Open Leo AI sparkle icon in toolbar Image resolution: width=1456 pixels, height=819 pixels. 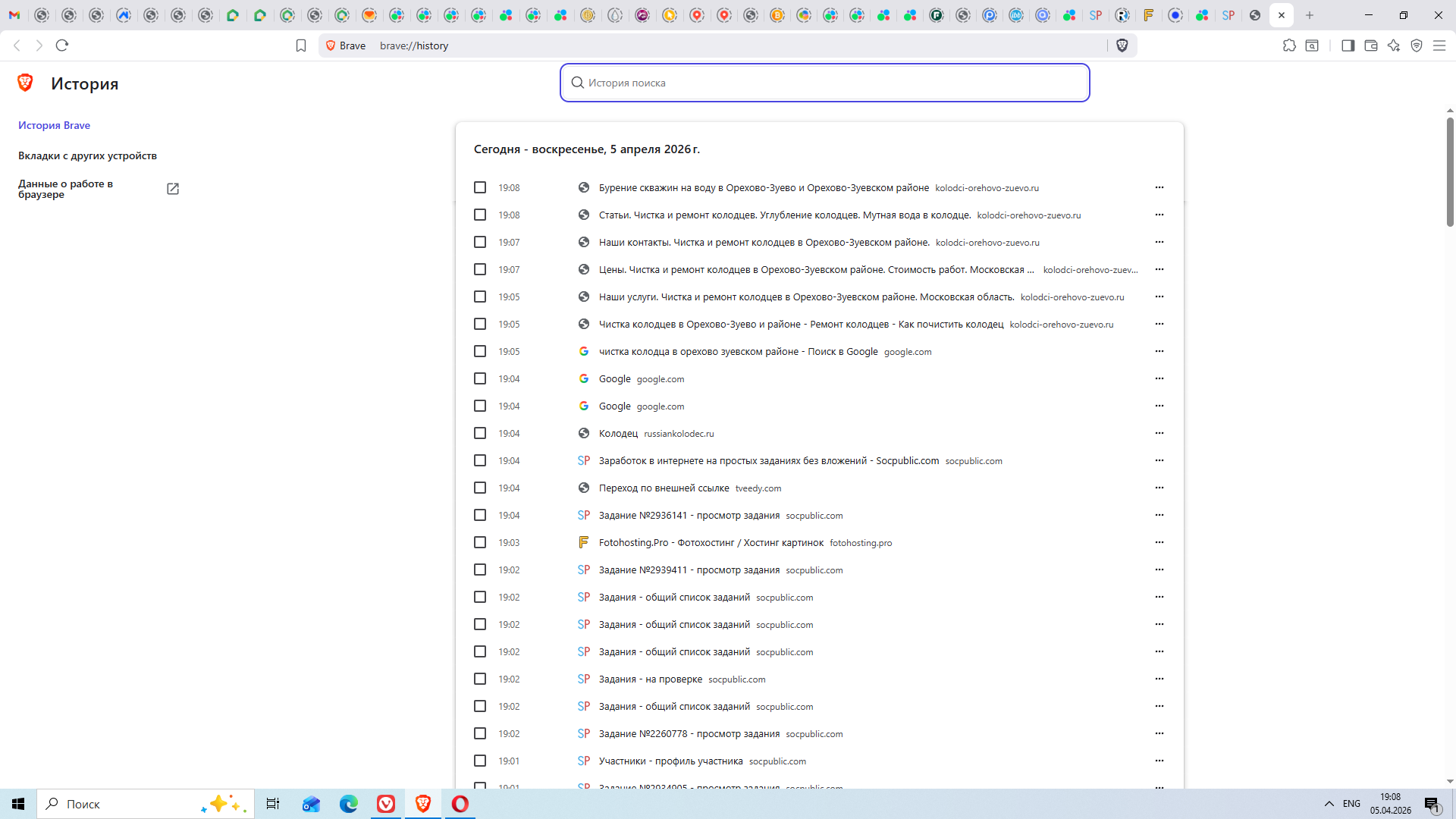click(x=1394, y=45)
